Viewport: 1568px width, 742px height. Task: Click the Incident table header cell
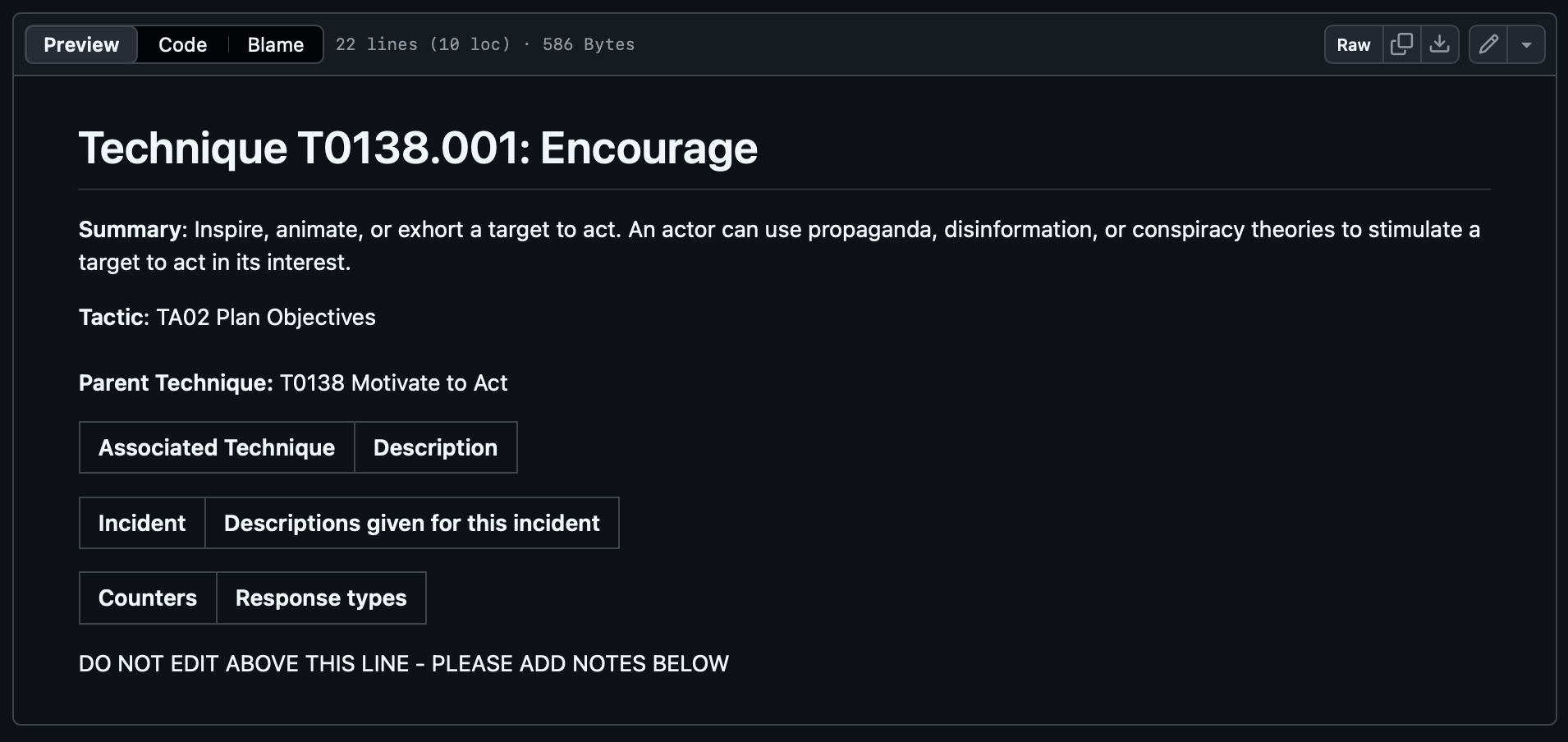[x=142, y=523]
